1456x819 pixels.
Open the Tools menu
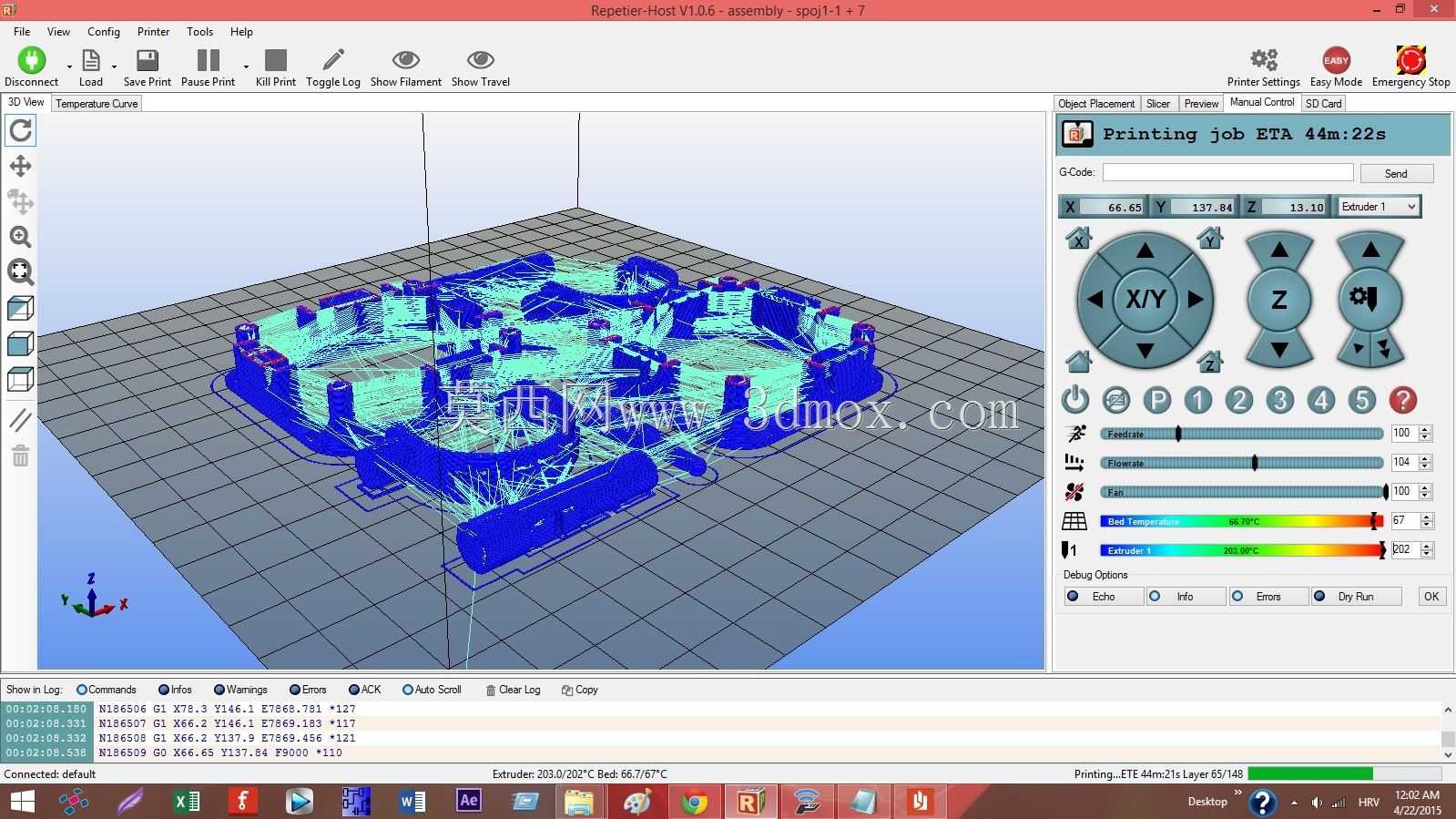(x=199, y=31)
